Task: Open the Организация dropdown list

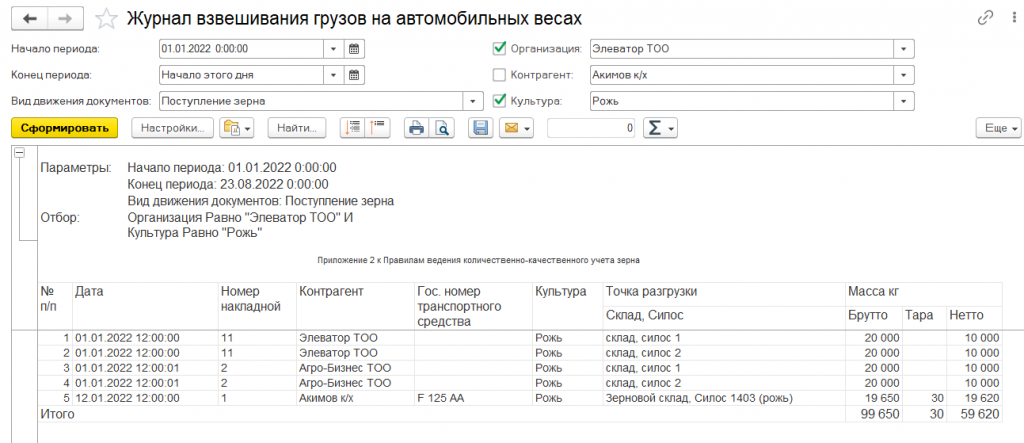Action: (x=904, y=48)
